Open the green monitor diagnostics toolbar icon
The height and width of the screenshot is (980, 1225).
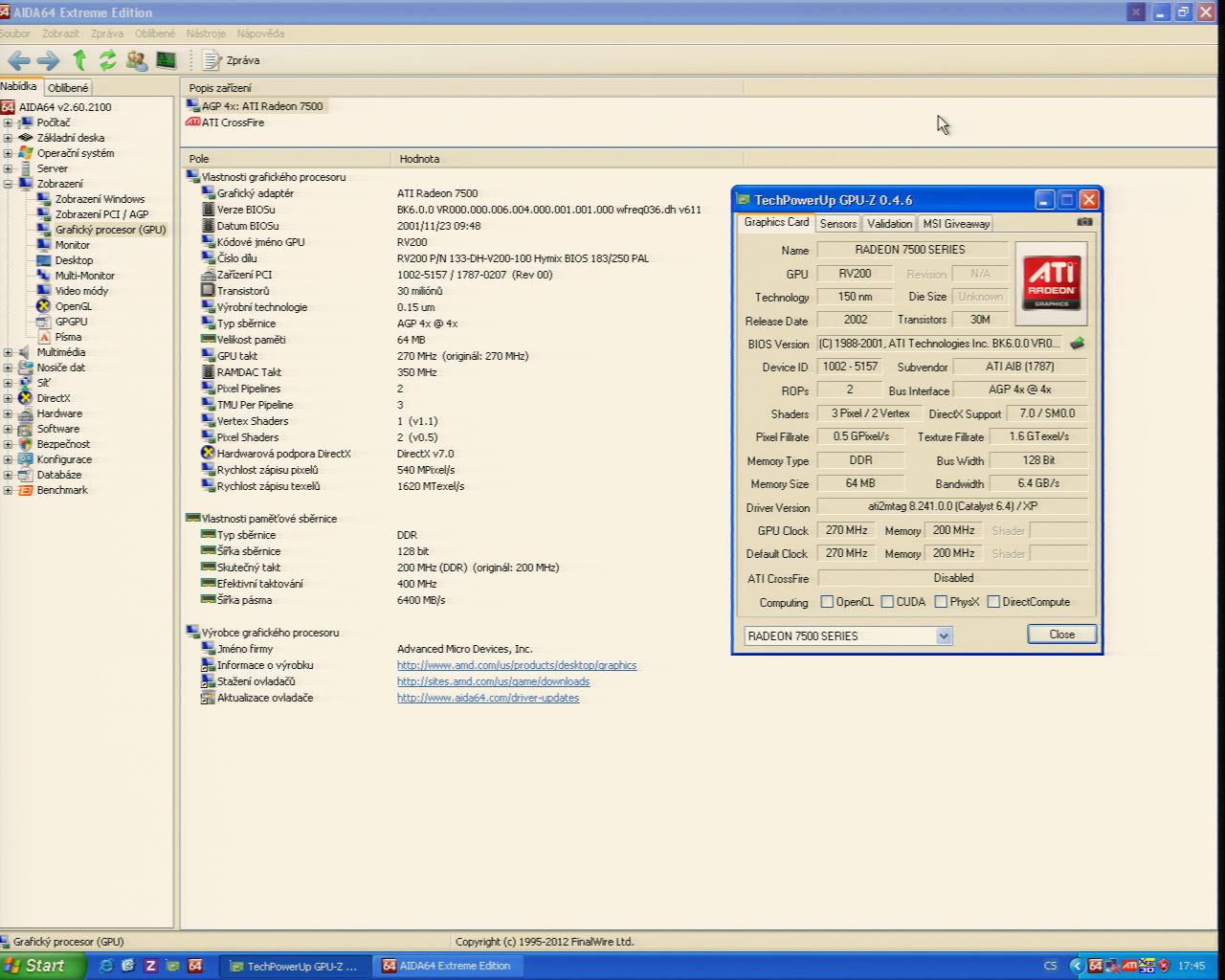(x=167, y=60)
